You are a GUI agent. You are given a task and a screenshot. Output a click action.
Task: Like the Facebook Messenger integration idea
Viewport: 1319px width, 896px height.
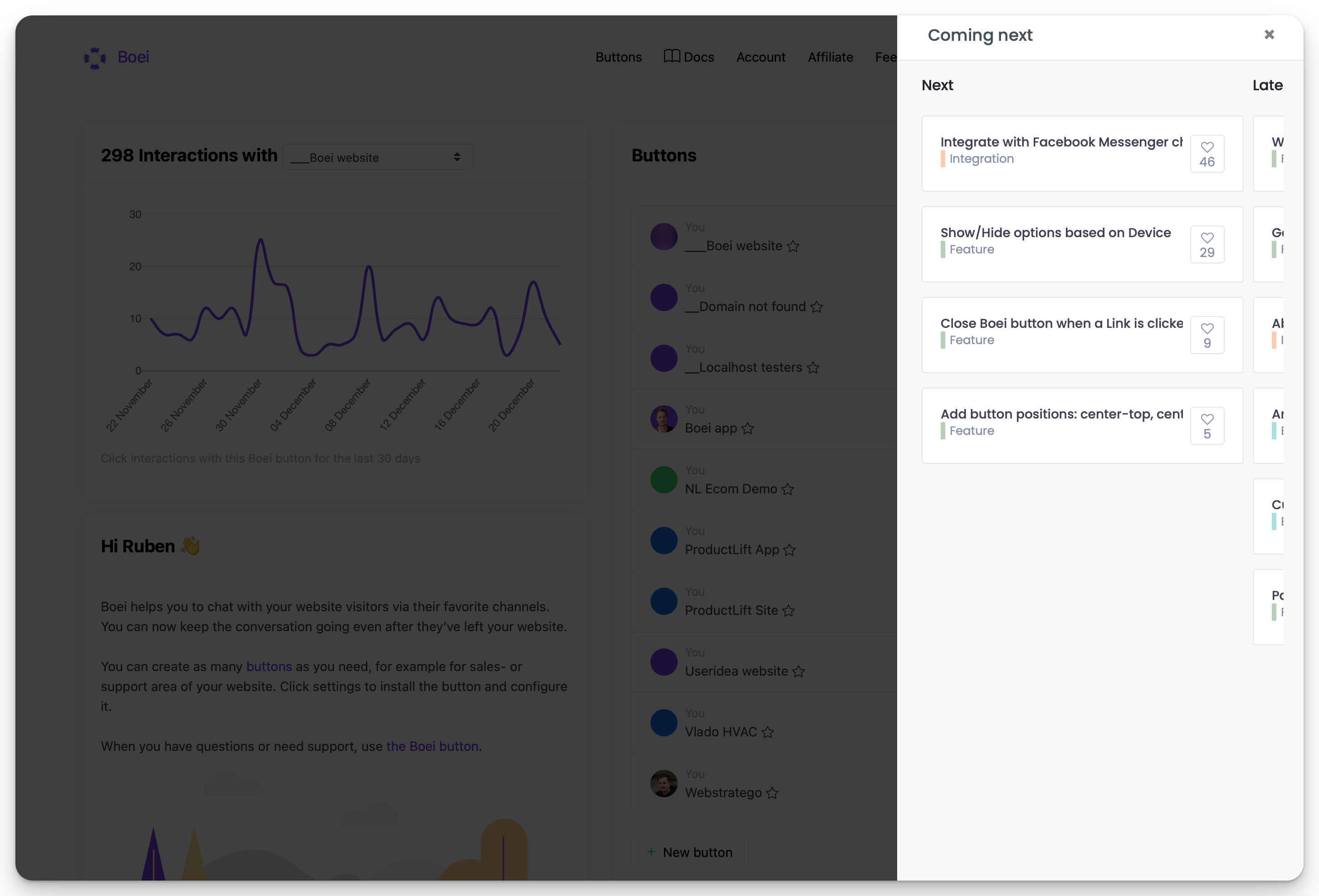pos(1207,153)
